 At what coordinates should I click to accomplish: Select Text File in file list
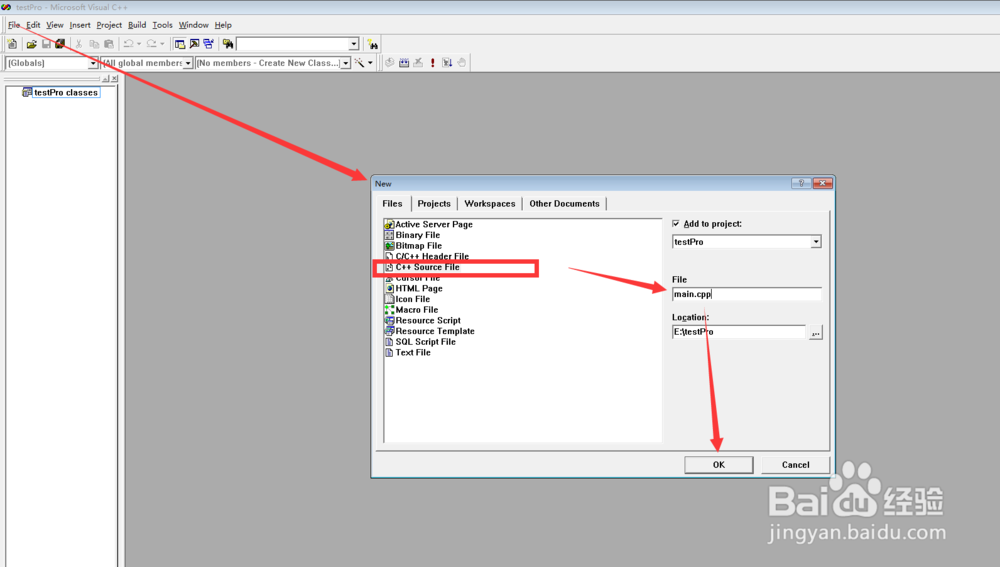(408, 353)
